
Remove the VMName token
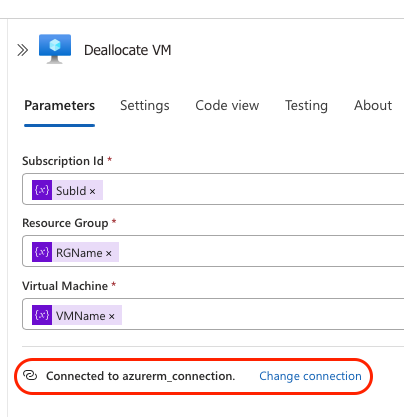point(112,317)
